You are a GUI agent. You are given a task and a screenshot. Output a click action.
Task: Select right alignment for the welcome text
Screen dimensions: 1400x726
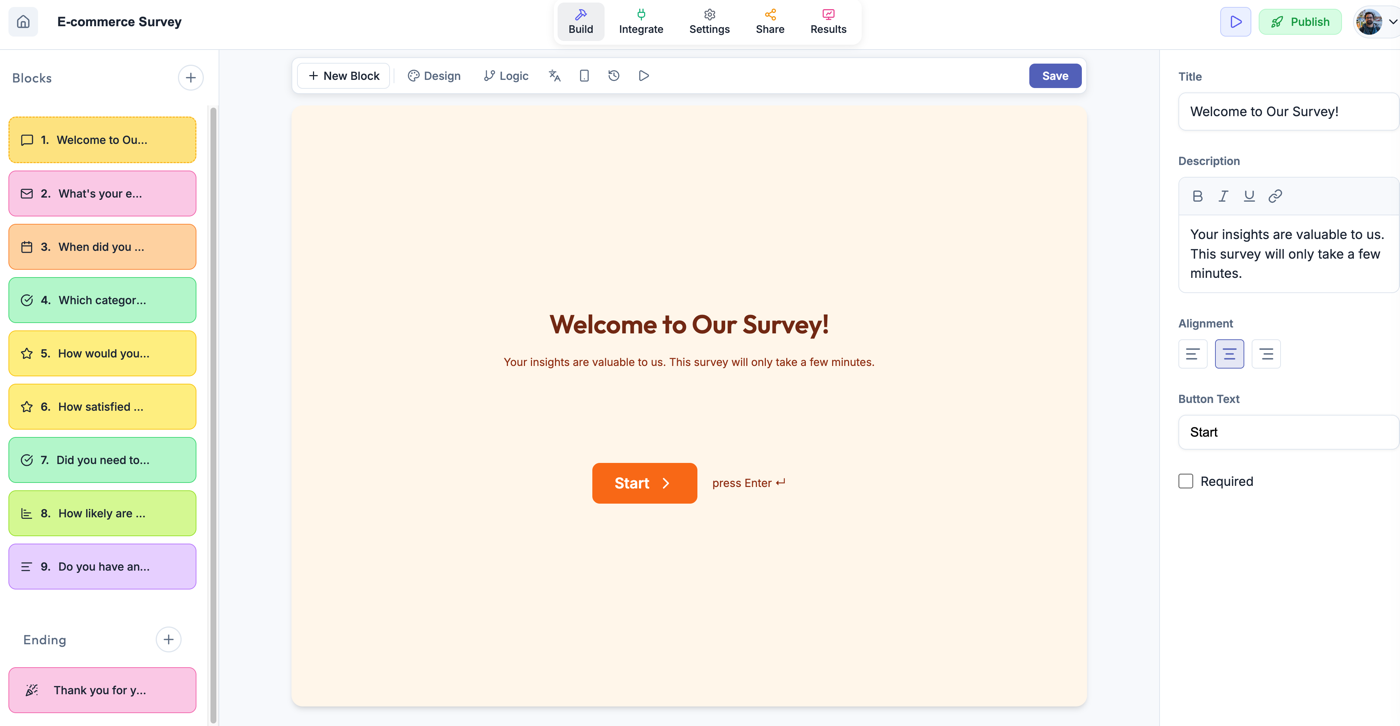[x=1265, y=354]
